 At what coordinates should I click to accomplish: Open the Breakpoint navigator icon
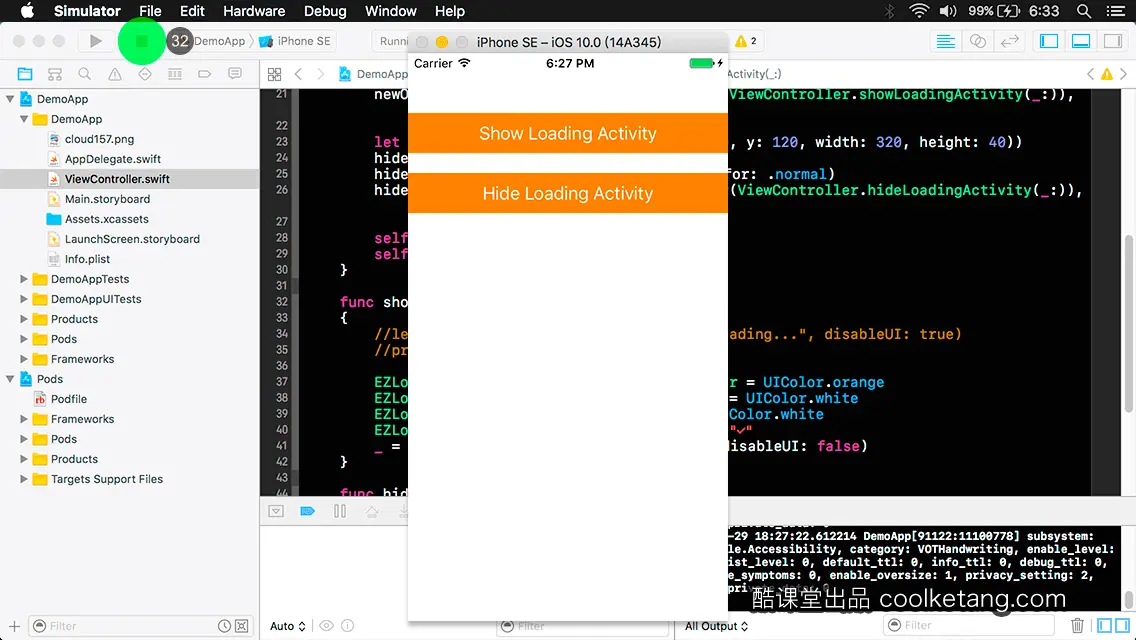[x=204, y=74]
